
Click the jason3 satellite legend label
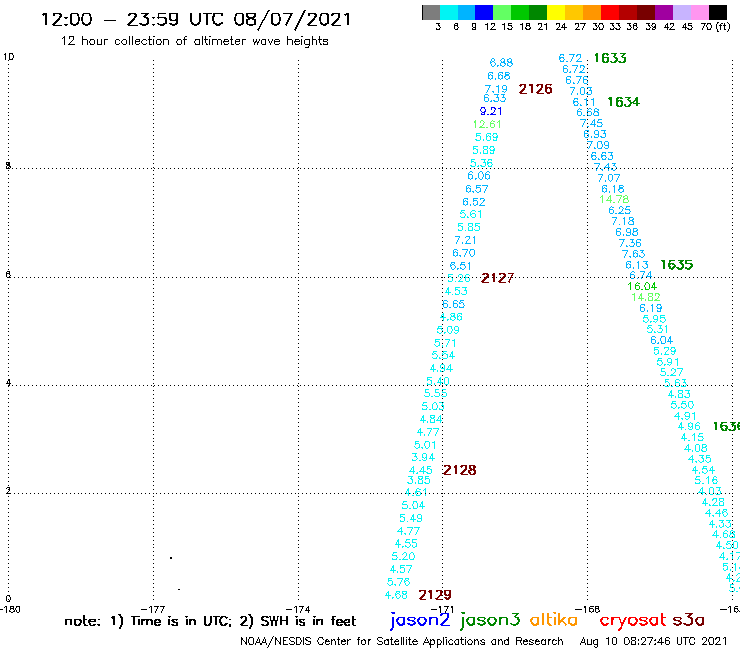click(489, 621)
